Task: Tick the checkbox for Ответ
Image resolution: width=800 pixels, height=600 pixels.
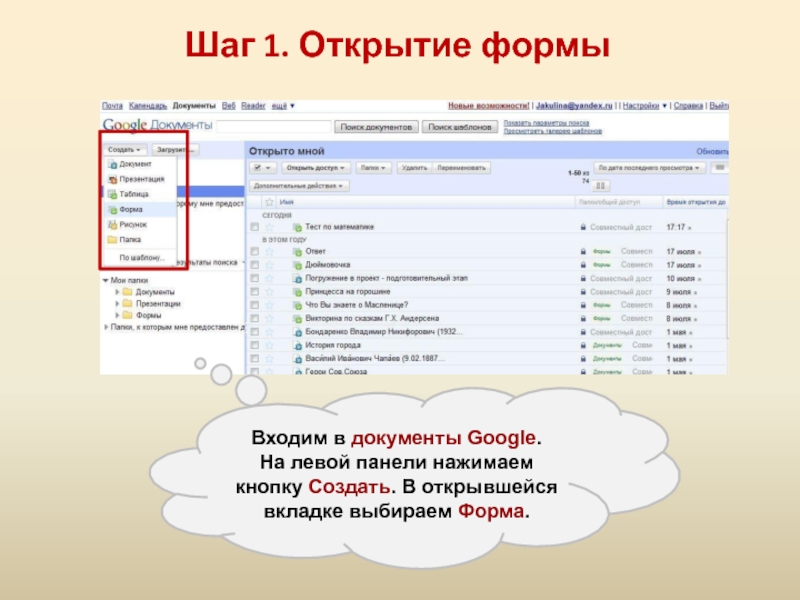Action: point(255,252)
